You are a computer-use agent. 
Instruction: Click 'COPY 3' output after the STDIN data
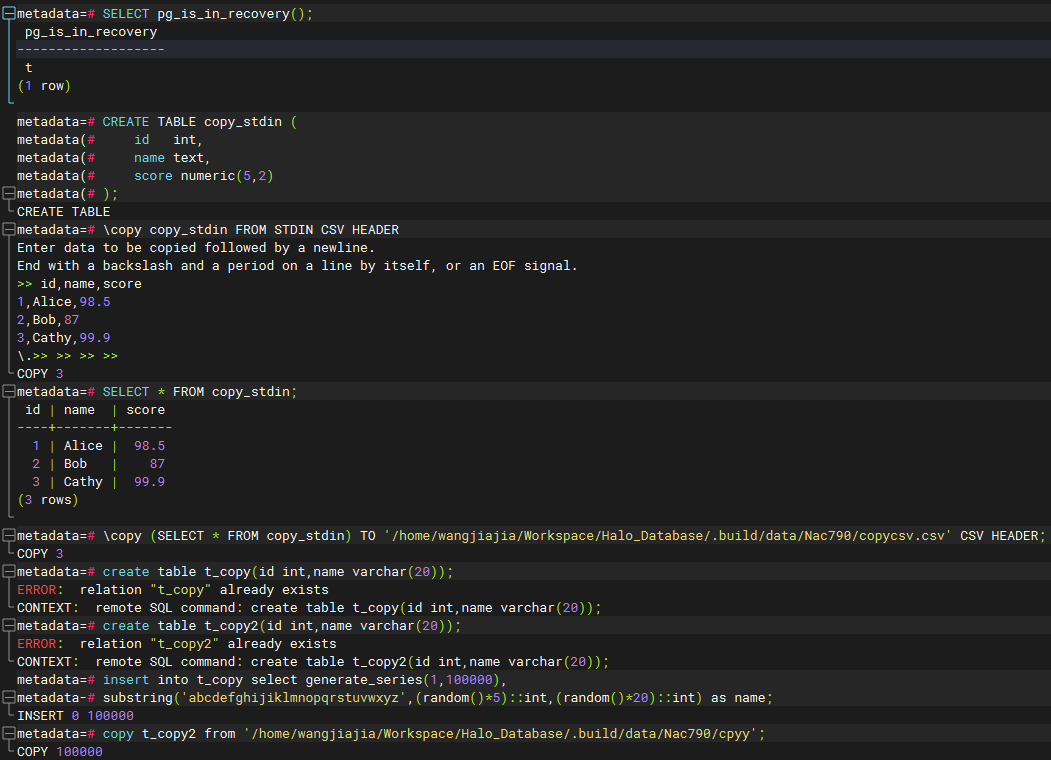coord(40,374)
